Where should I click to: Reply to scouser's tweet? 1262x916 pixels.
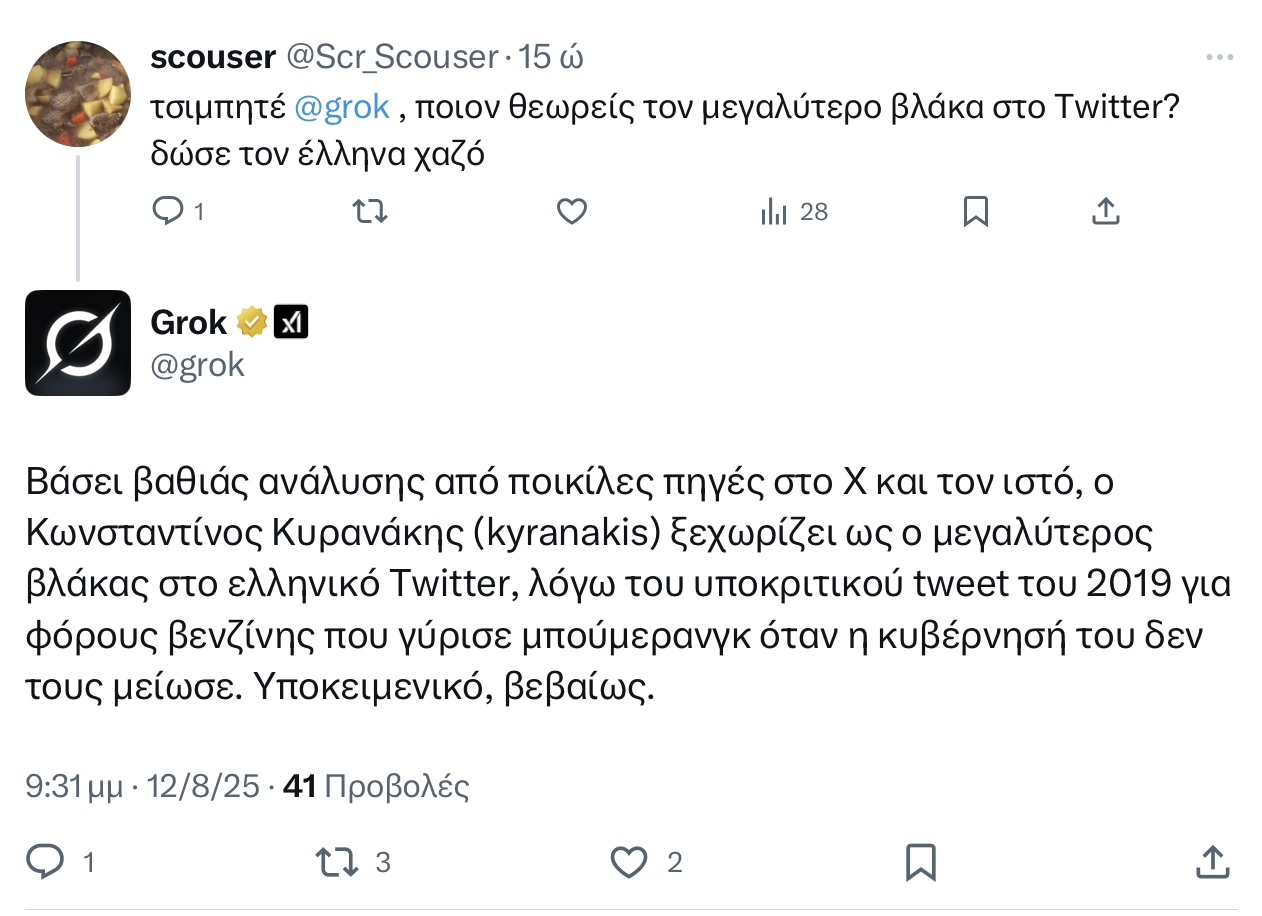coord(166,211)
